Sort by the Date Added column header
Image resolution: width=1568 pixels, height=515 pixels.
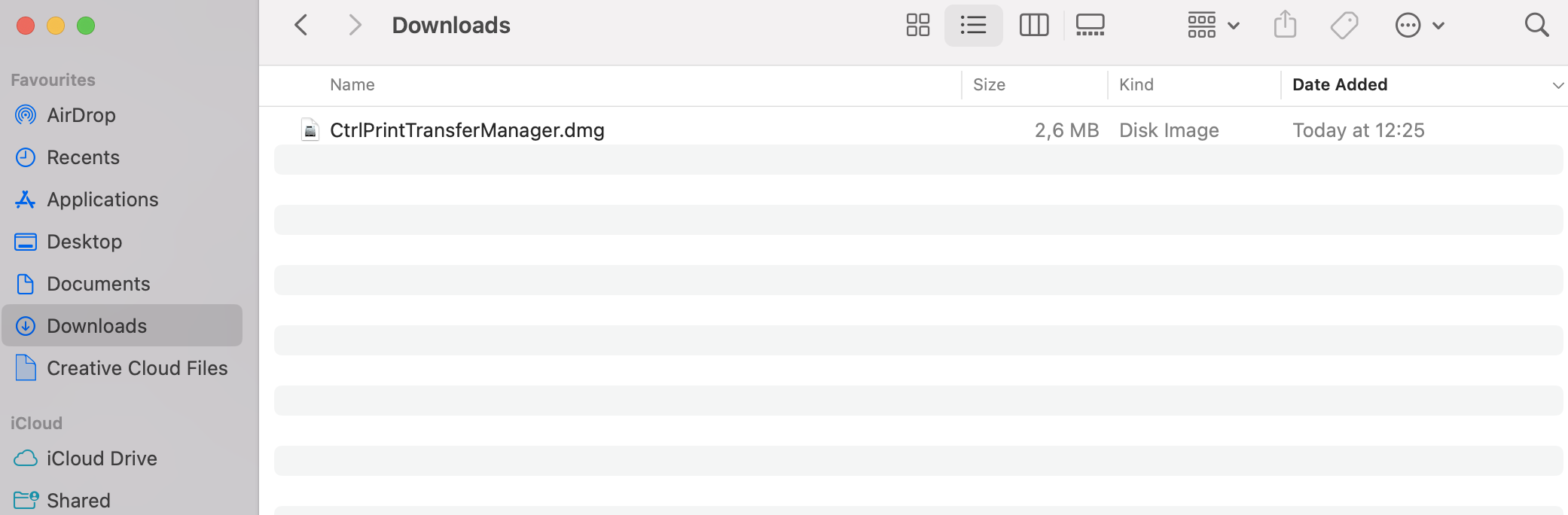coord(1340,84)
